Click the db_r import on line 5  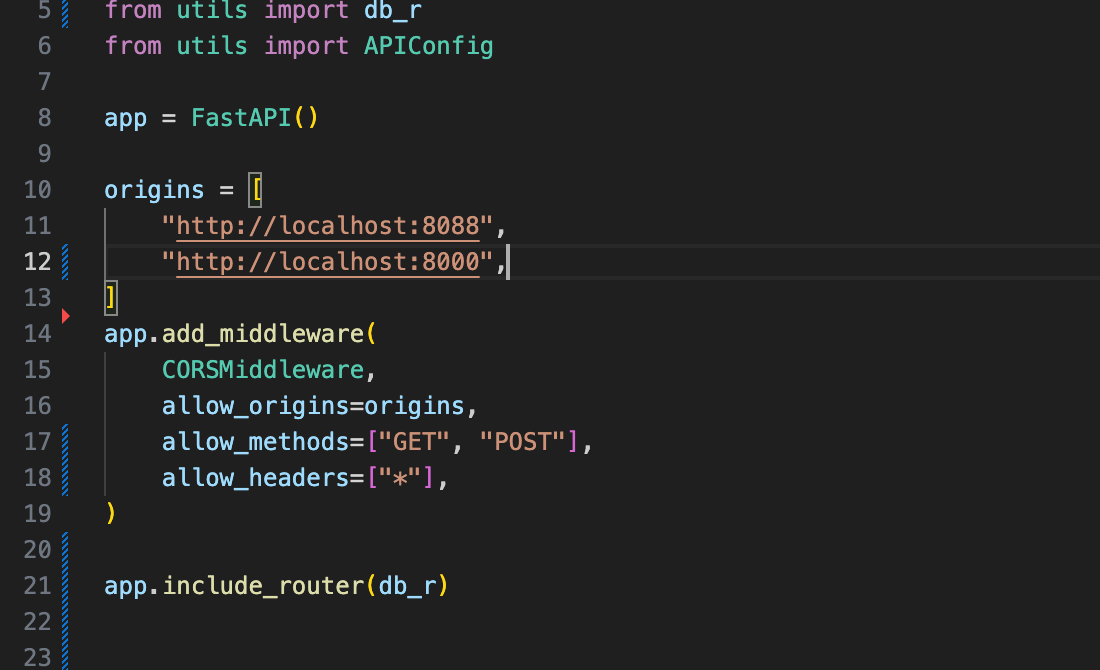pos(393,11)
